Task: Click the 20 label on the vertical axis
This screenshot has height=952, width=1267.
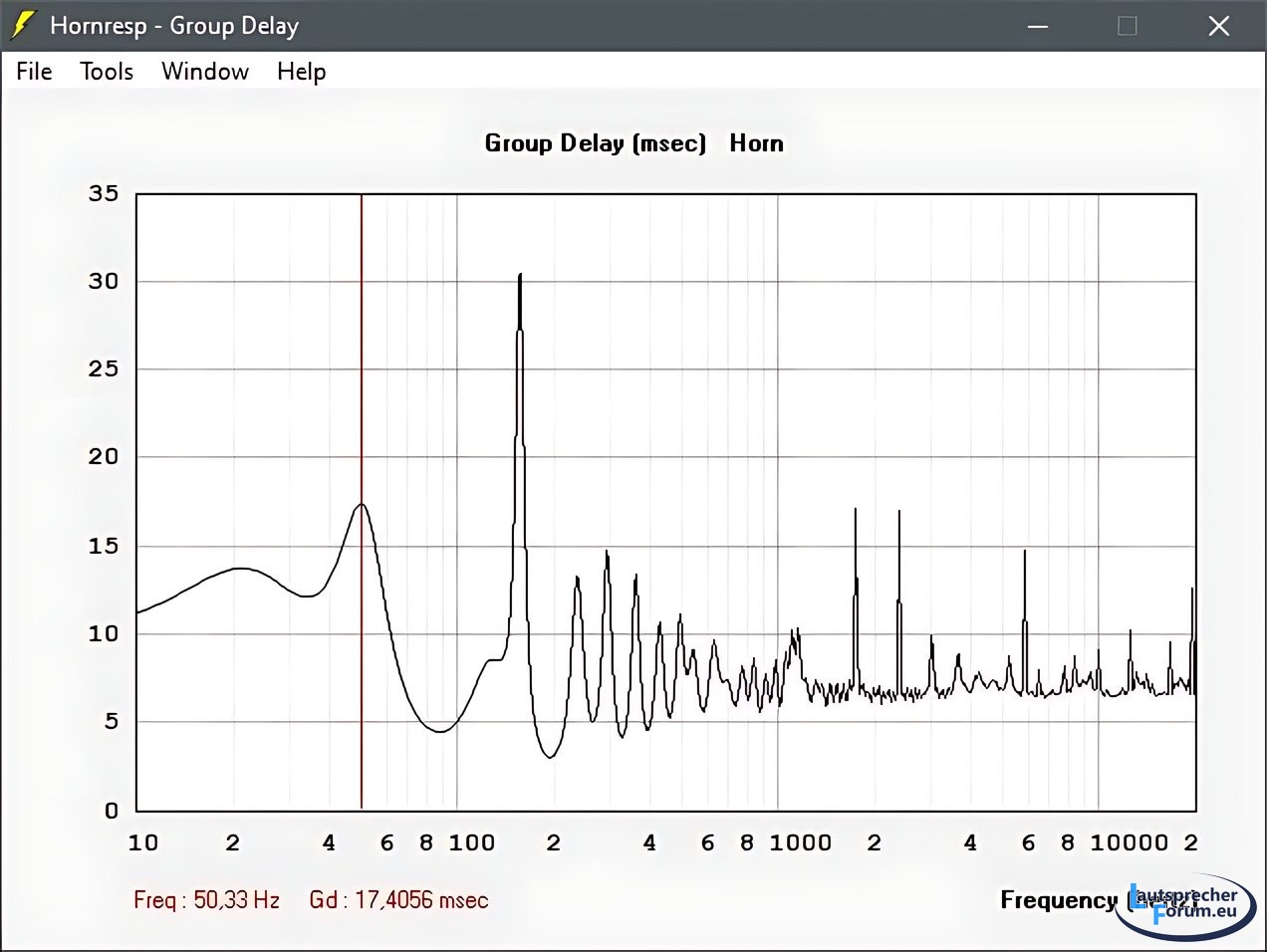Action: 104,457
